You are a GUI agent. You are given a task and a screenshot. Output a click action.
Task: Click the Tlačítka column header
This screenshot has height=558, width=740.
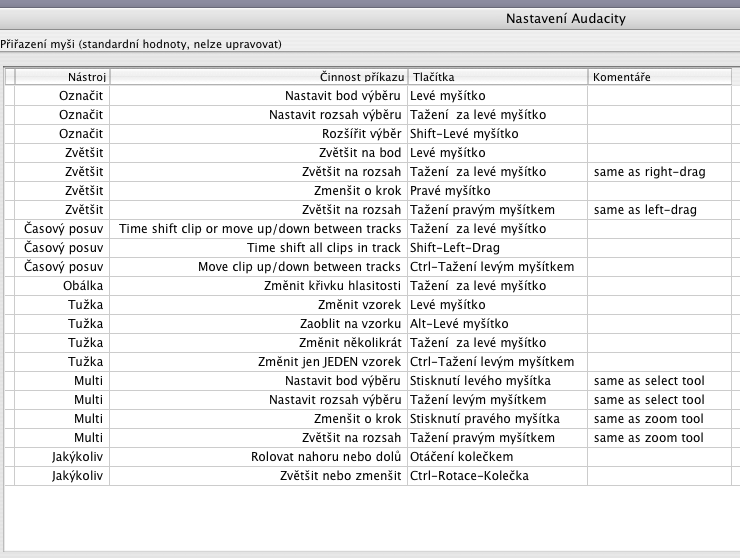click(498, 77)
